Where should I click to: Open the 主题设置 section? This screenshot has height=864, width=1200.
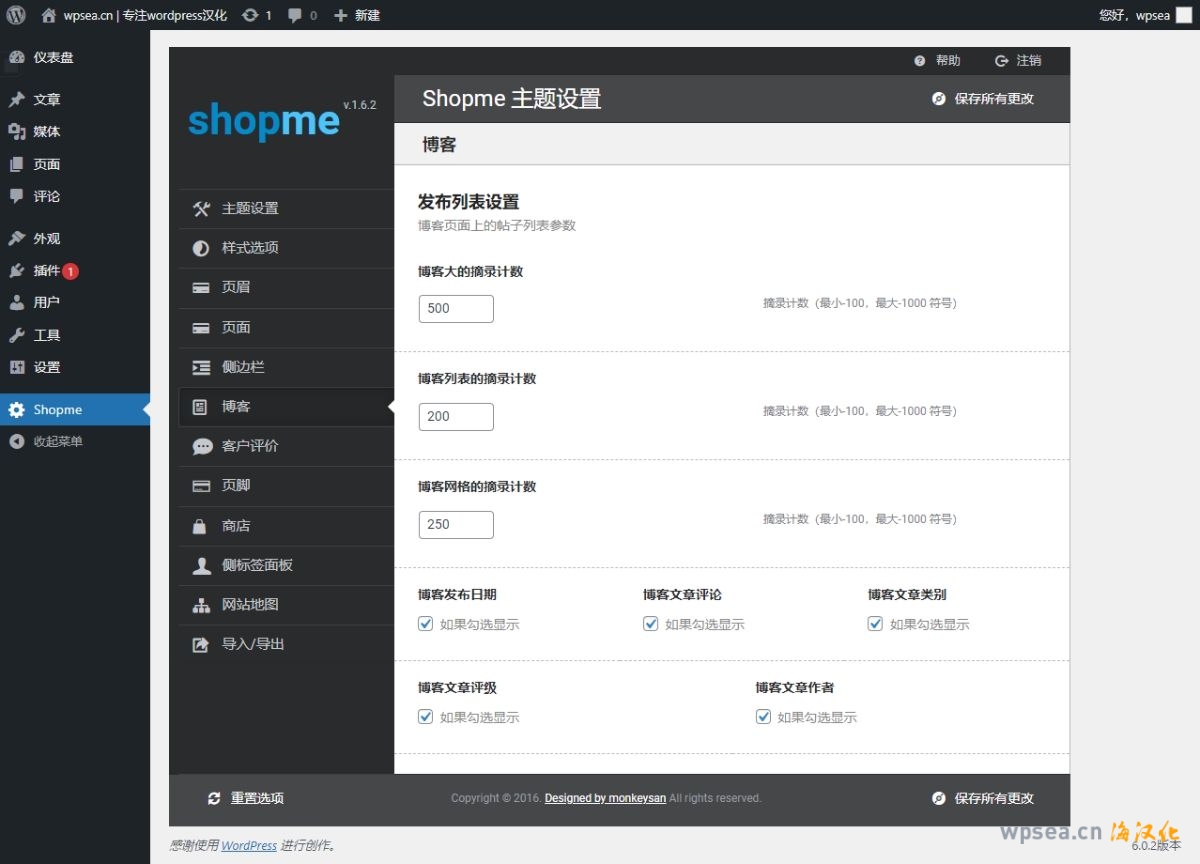250,208
